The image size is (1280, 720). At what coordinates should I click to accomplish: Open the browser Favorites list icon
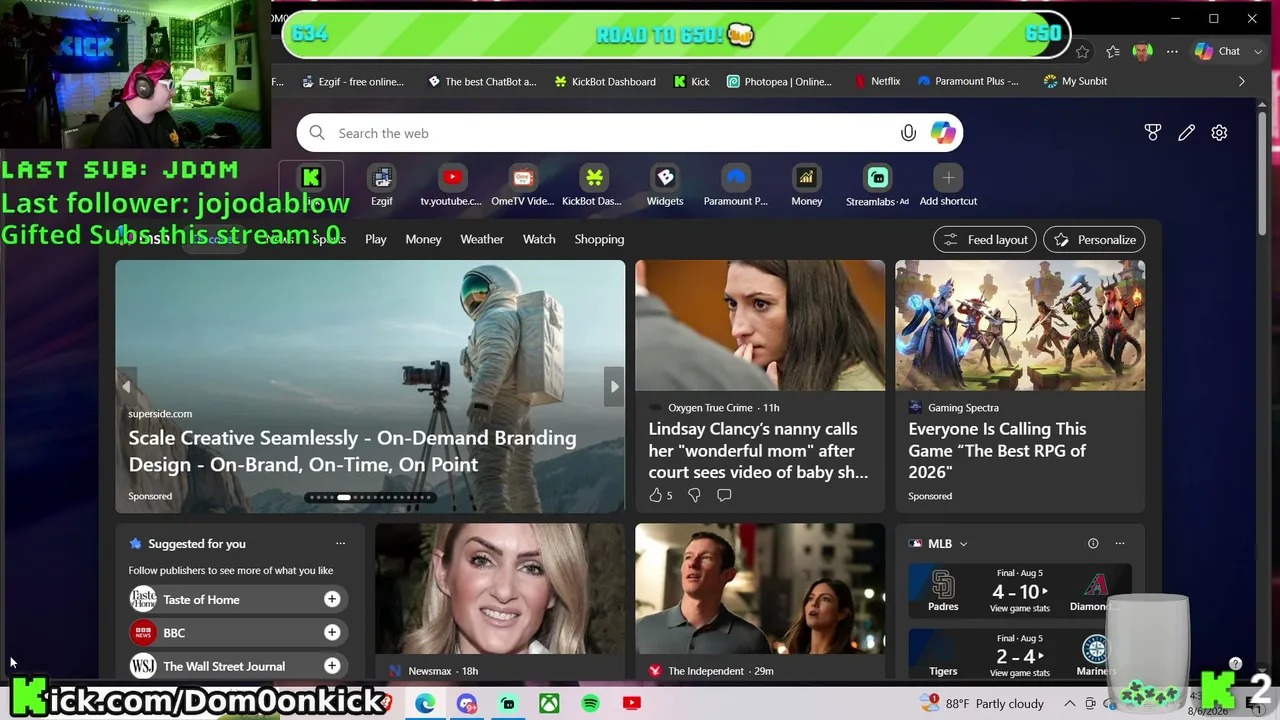pyautogui.click(x=1113, y=51)
